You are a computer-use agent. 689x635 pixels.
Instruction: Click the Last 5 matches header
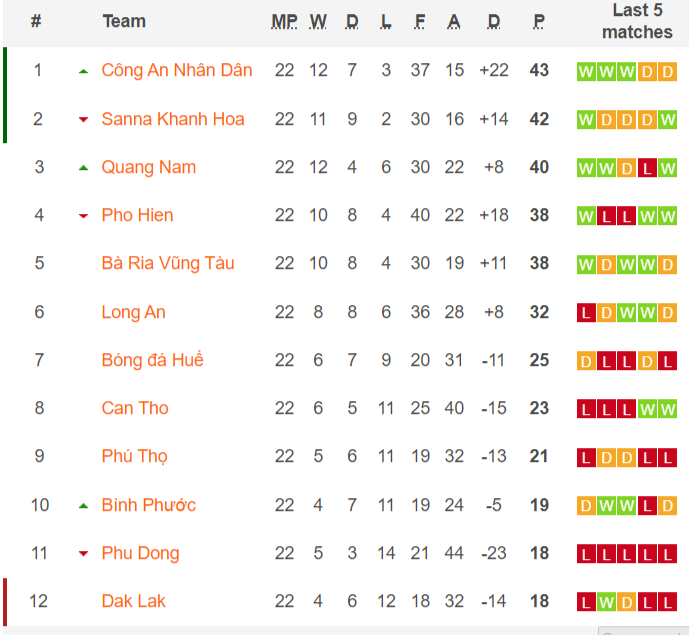point(637,21)
